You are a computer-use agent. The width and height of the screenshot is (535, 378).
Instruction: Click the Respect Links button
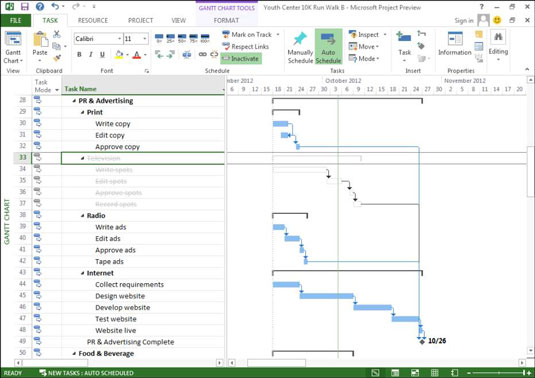click(246, 46)
